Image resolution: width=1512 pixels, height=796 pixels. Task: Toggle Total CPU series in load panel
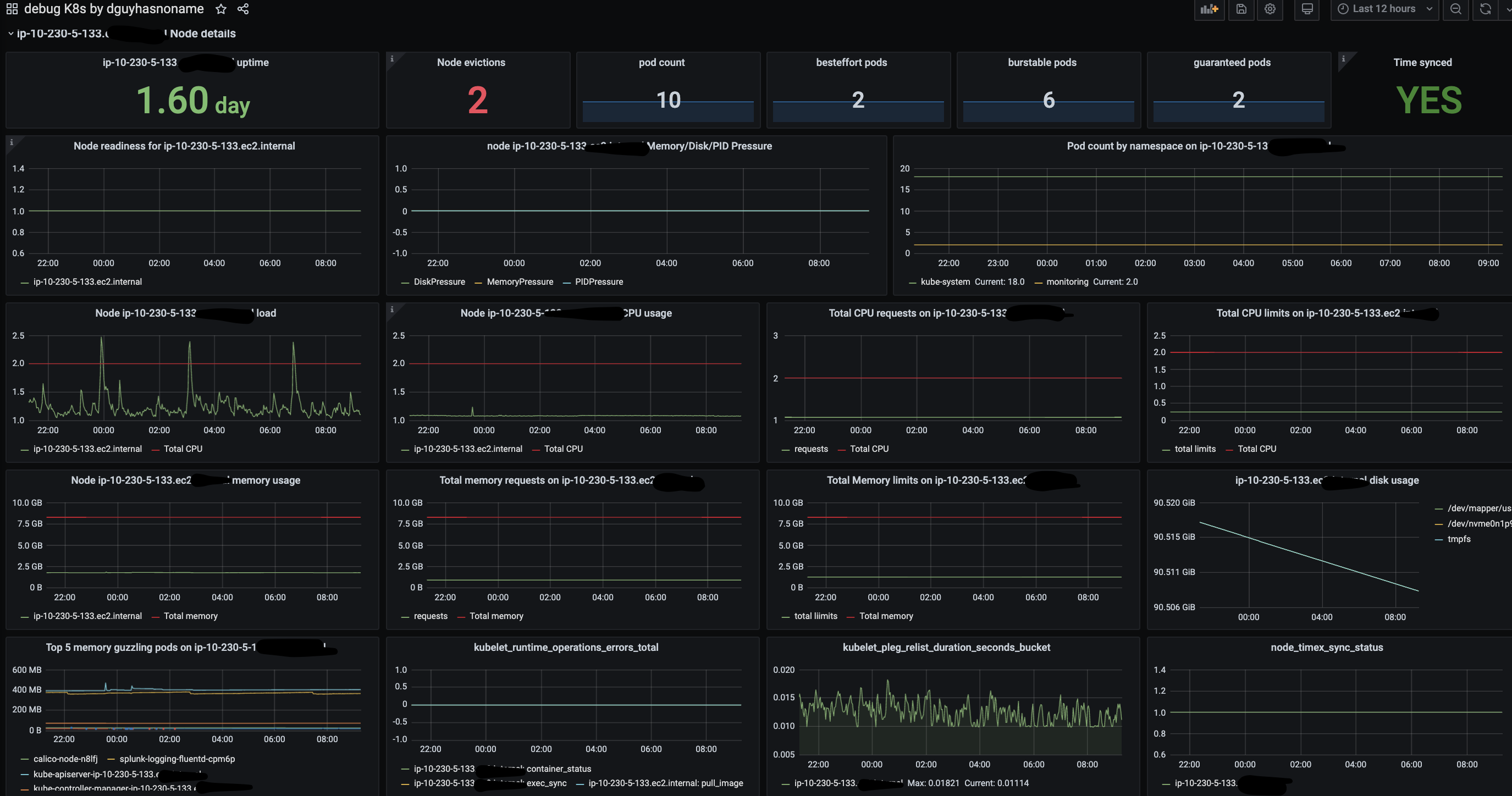click(176, 449)
